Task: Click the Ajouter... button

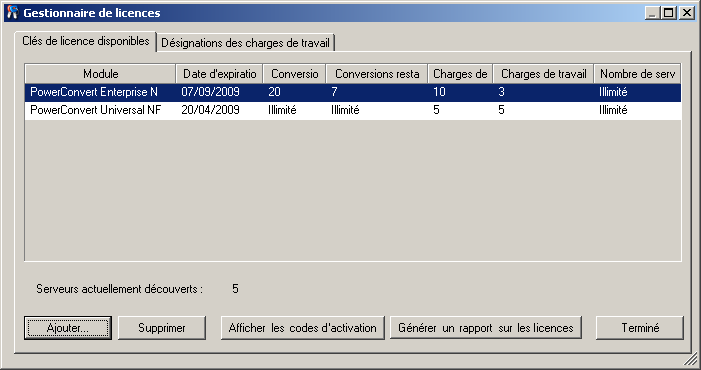Action: click(x=68, y=328)
